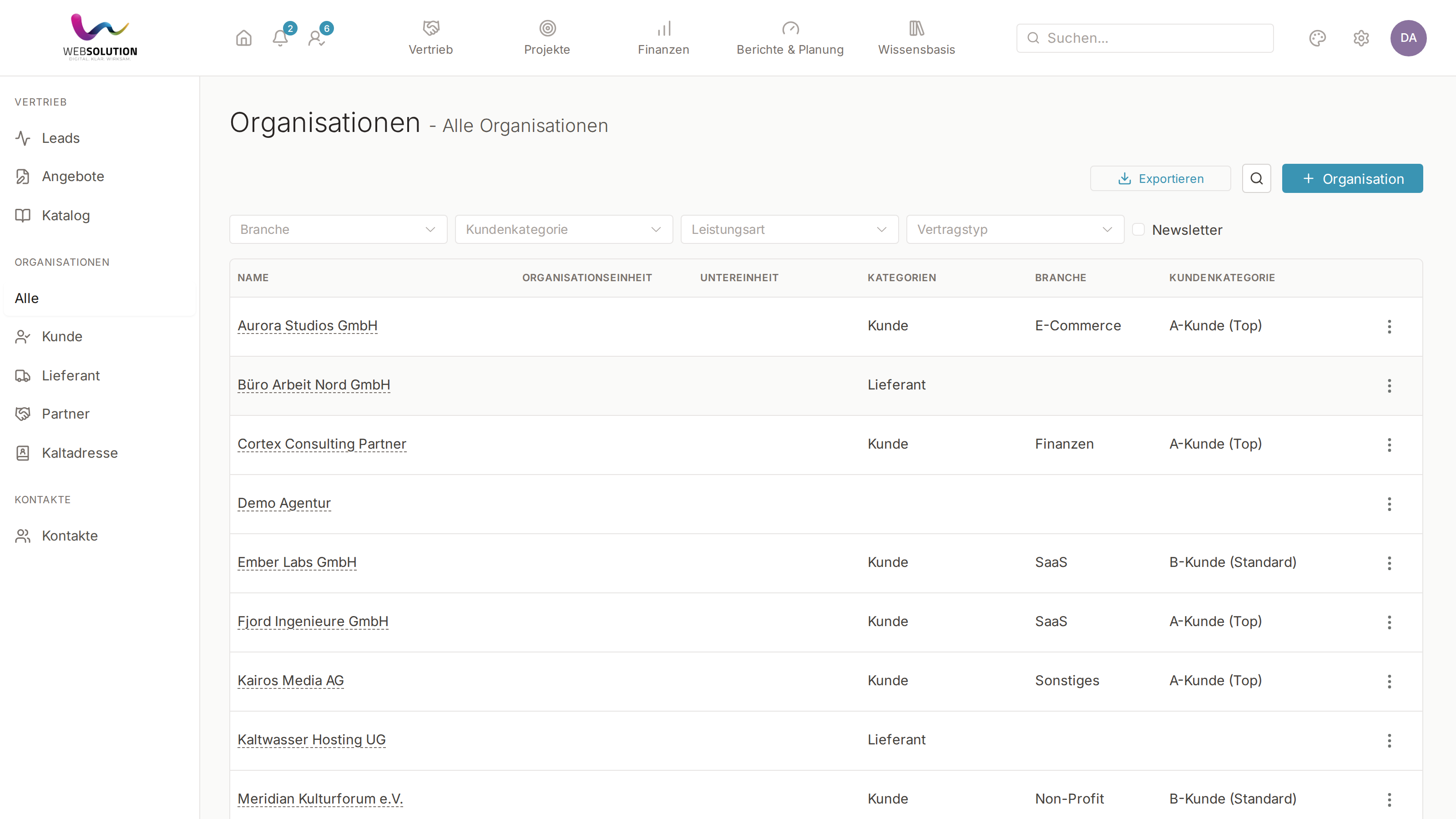Enable the Newsletter checkbox filter
The image size is (1456, 819).
tap(1138, 229)
